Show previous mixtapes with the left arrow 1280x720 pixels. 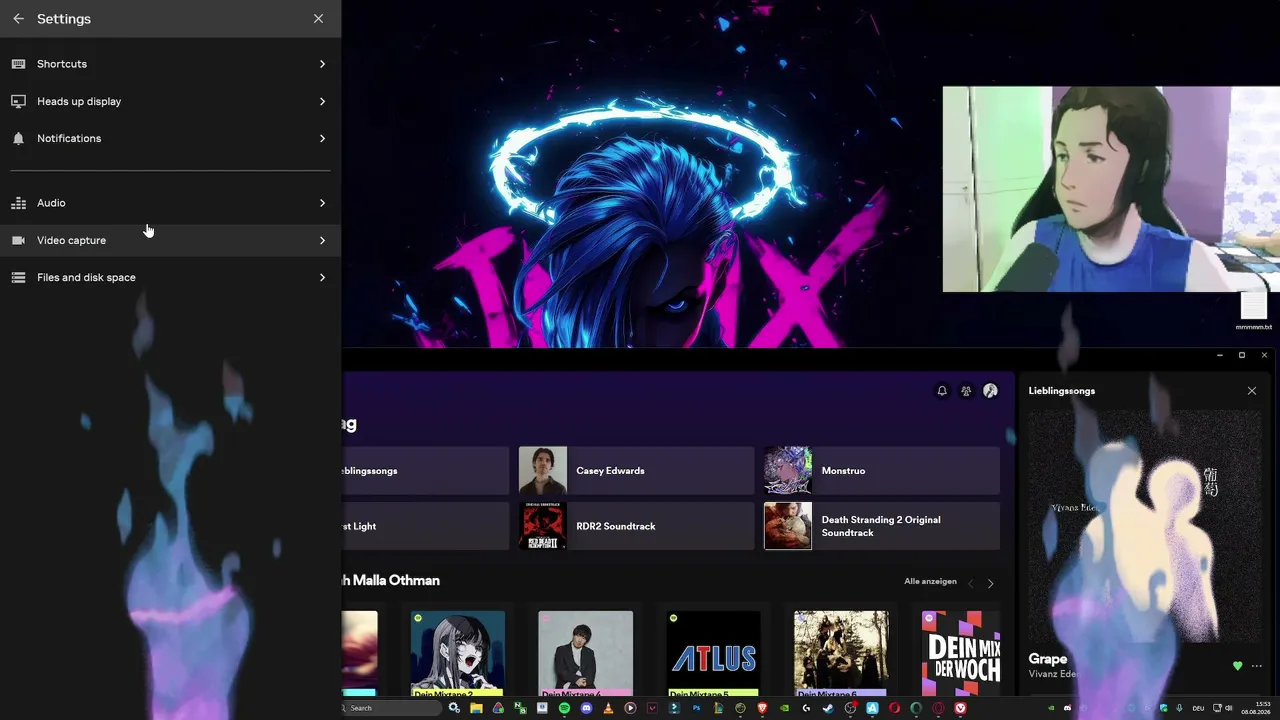tap(970, 583)
